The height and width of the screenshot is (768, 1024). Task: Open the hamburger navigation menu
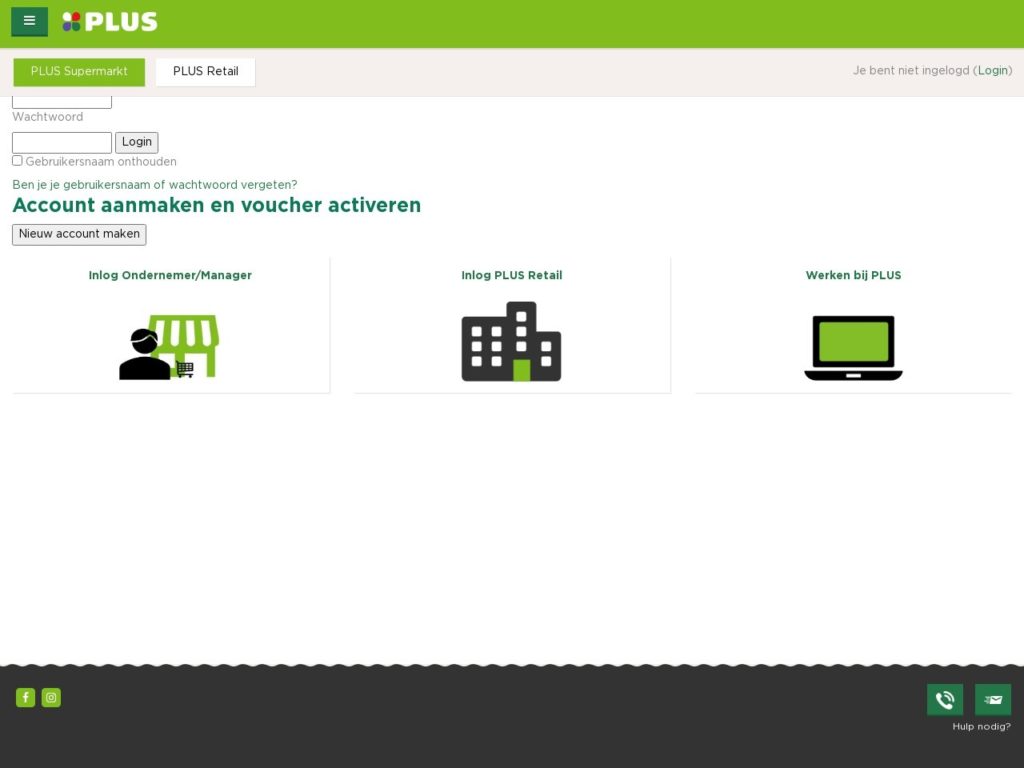29,21
